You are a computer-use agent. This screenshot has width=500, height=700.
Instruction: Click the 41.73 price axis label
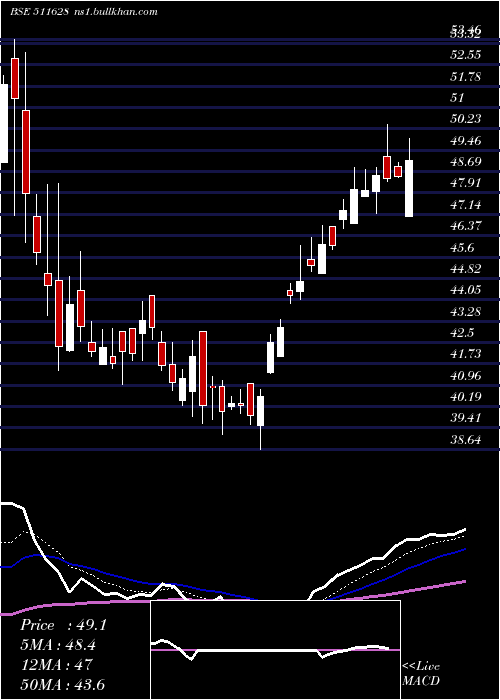click(466, 354)
